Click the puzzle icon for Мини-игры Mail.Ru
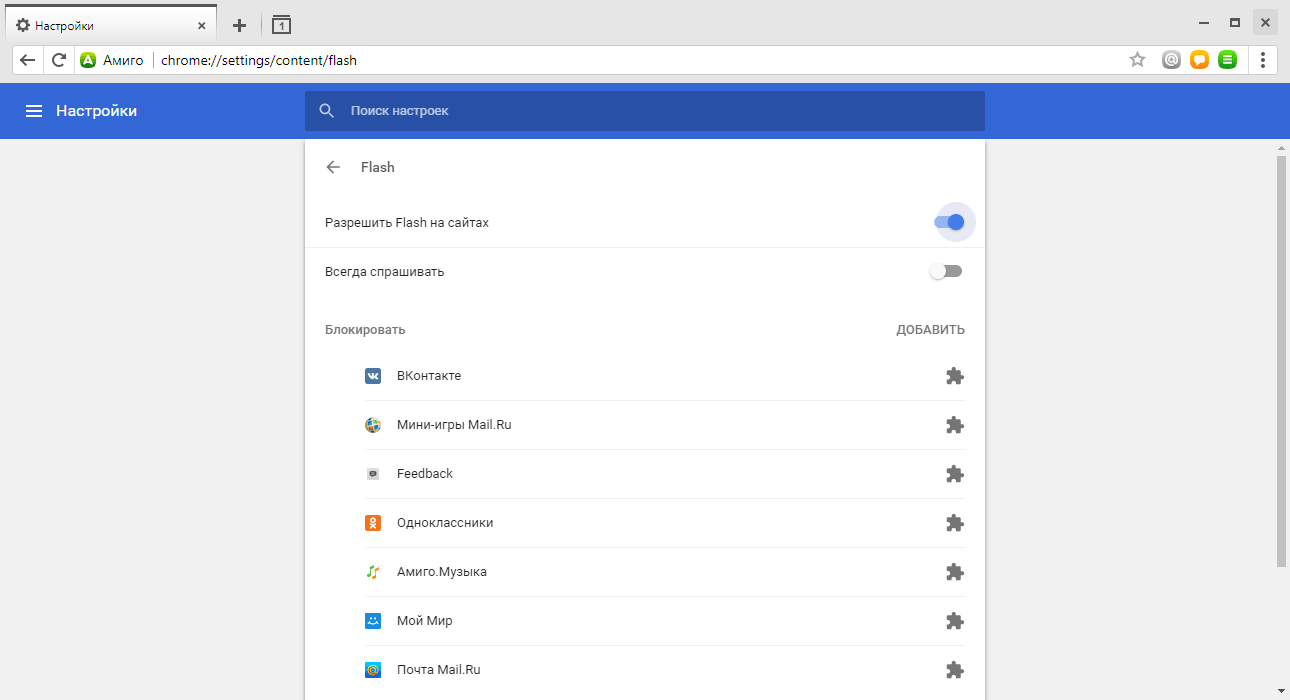The image size is (1290, 700). tap(955, 425)
